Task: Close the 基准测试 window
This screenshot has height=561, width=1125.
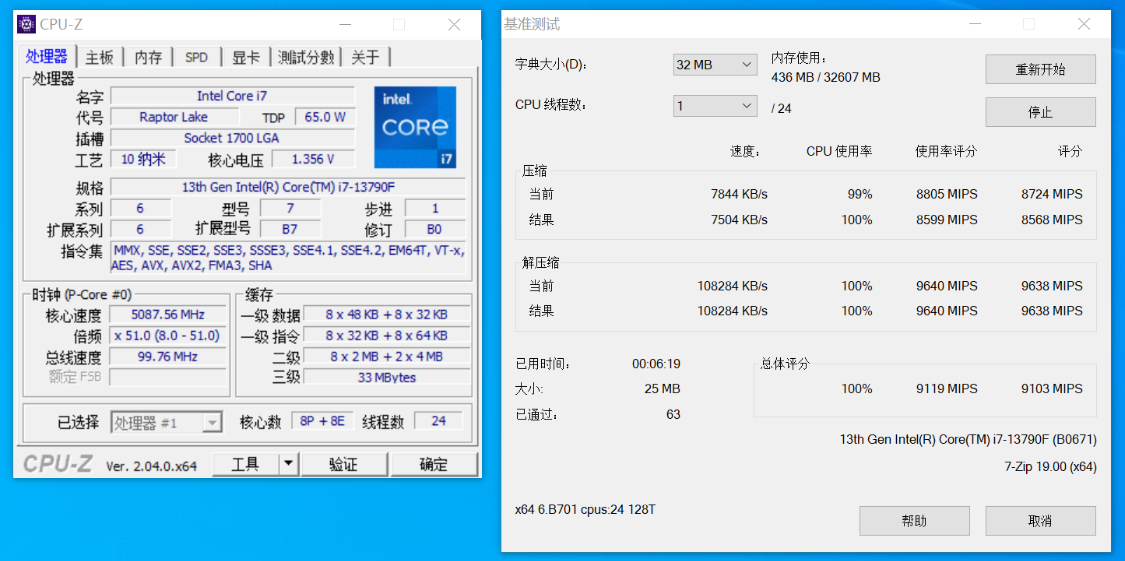Action: [1084, 24]
